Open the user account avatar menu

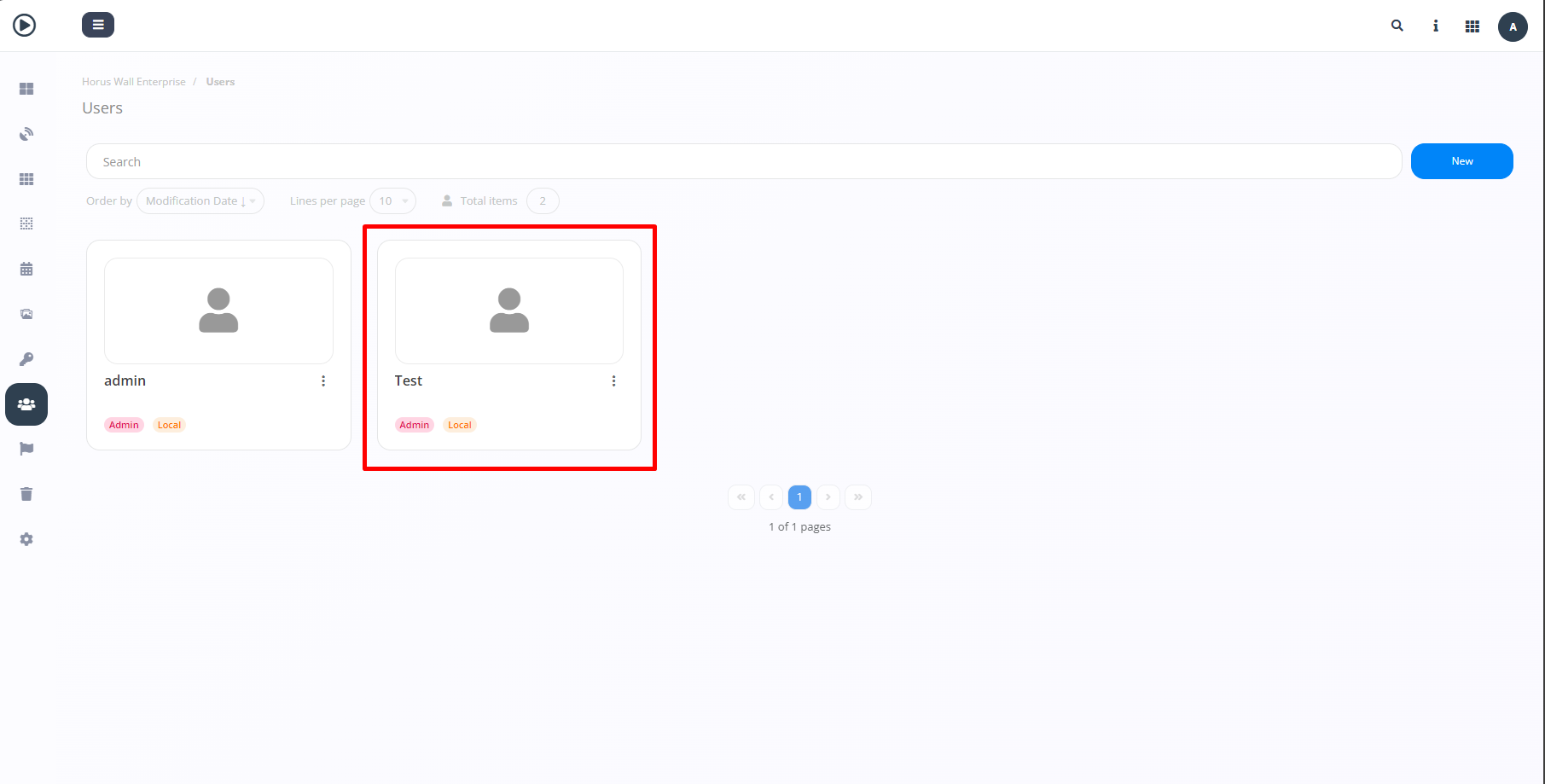1513,26
